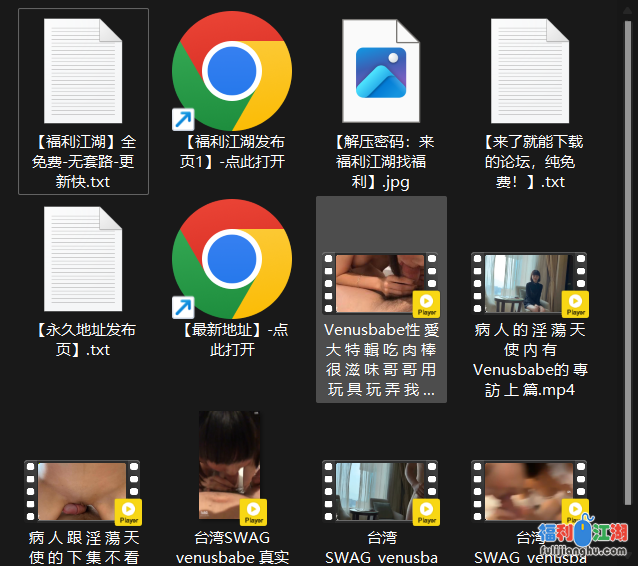Select the 【永久地址发布页】 text file icon

click(83, 260)
